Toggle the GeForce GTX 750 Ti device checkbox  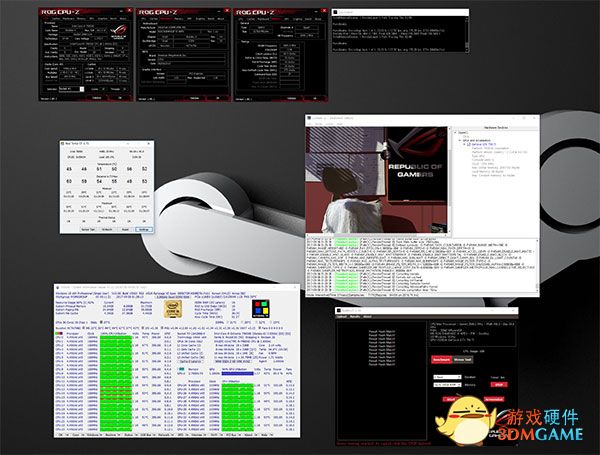click(468, 144)
